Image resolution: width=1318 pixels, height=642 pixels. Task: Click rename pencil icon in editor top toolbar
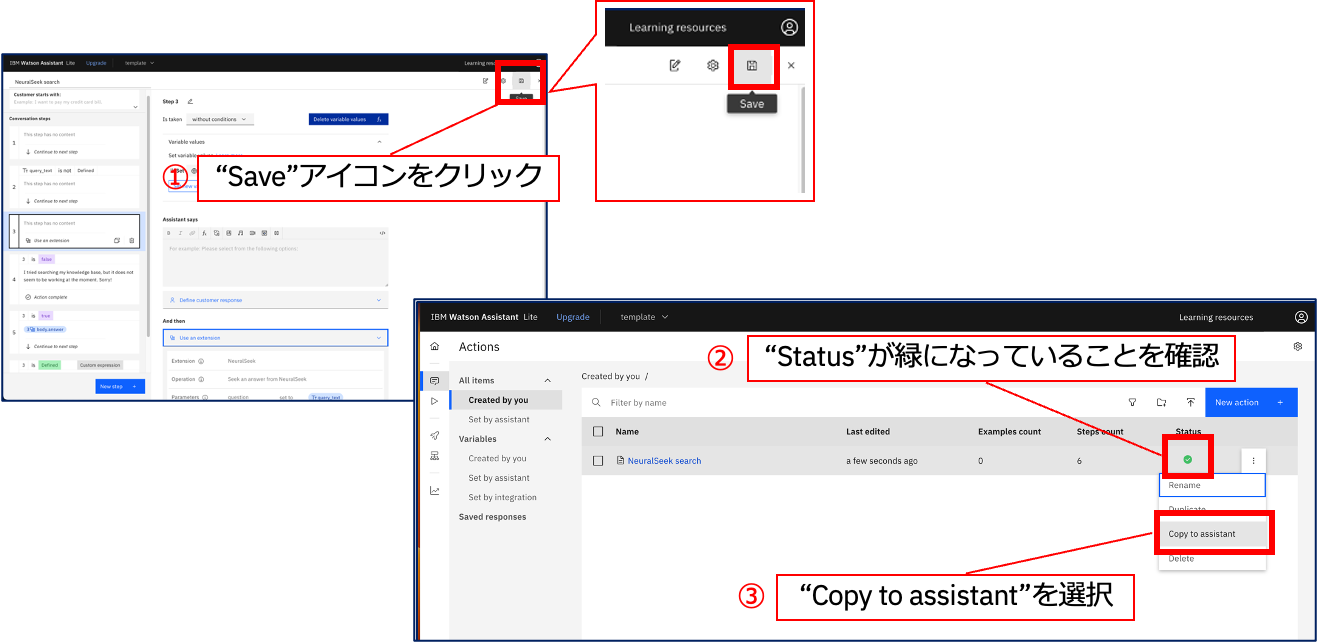pyautogui.click(x=485, y=80)
